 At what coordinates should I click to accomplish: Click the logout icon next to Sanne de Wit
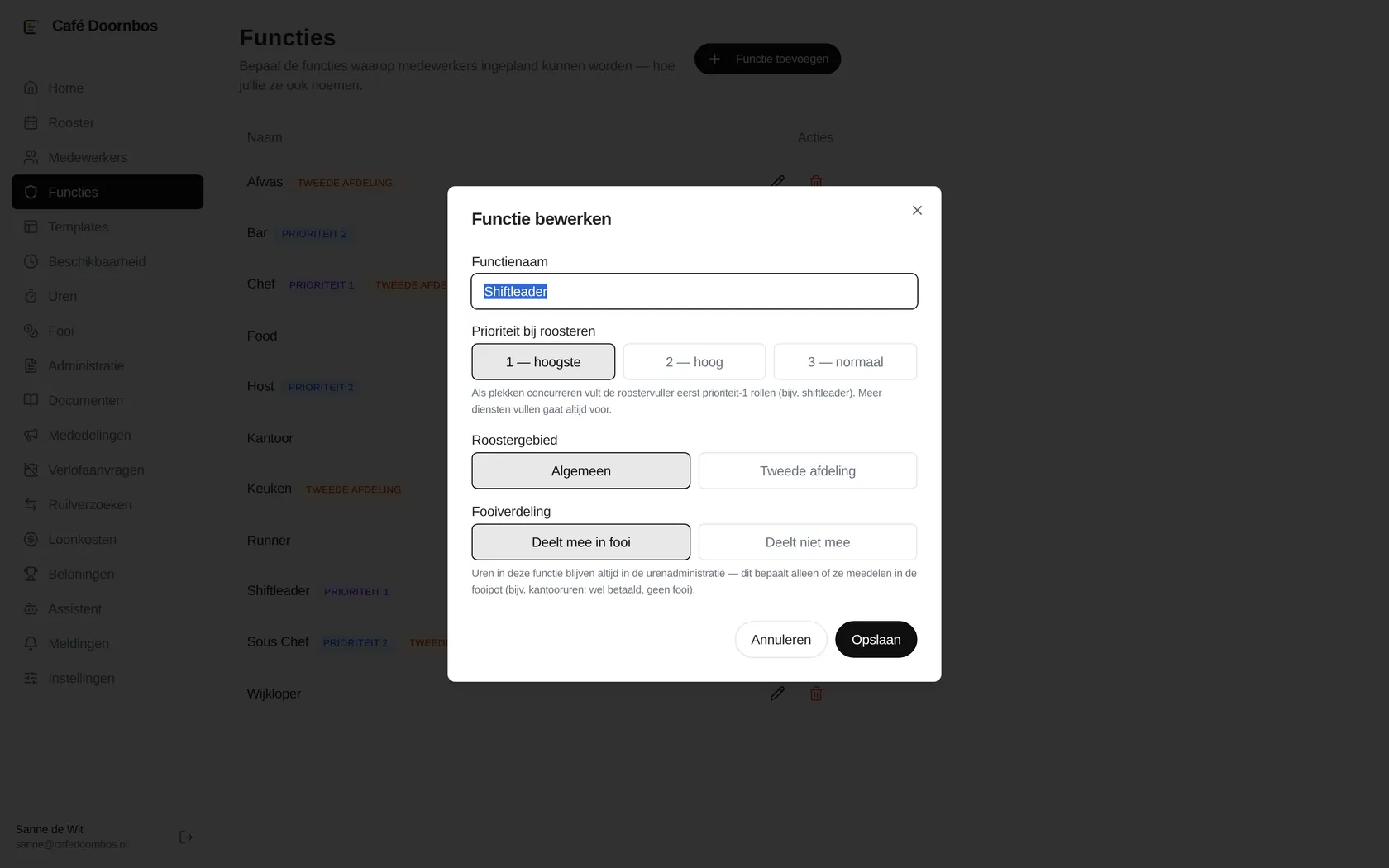point(186,837)
